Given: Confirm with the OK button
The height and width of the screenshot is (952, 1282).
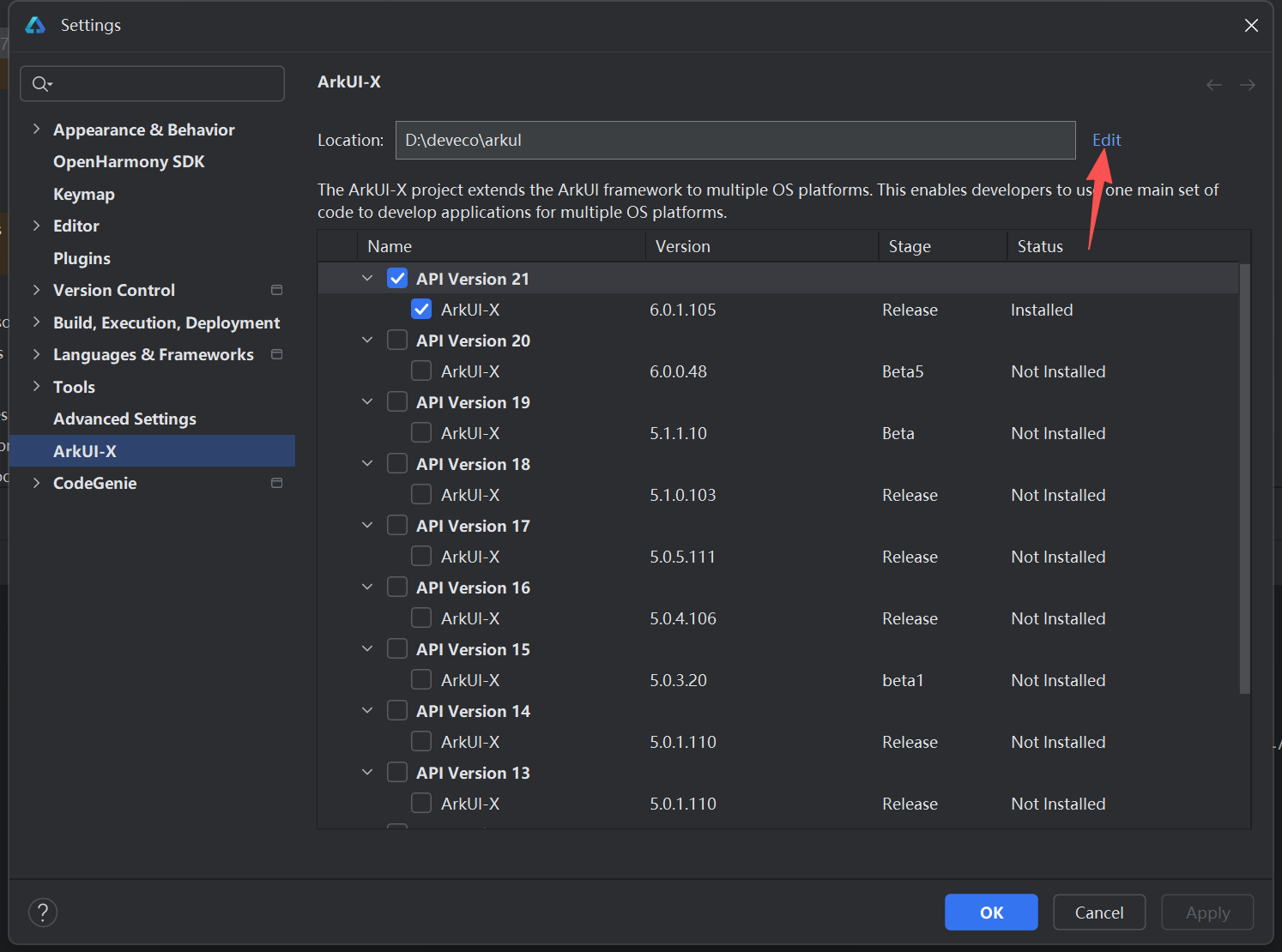Looking at the screenshot, I should tap(991, 913).
